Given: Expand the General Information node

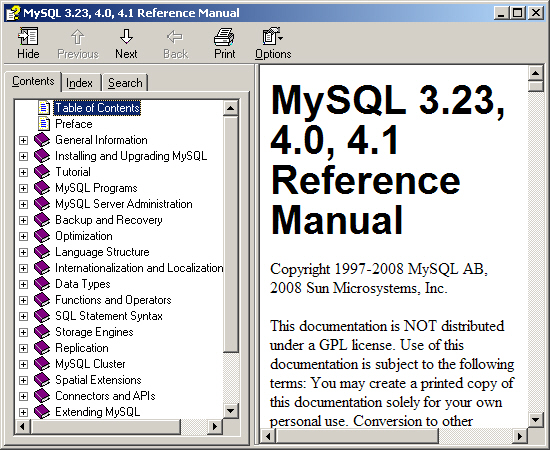Looking at the screenshot, I should (23, 140).
